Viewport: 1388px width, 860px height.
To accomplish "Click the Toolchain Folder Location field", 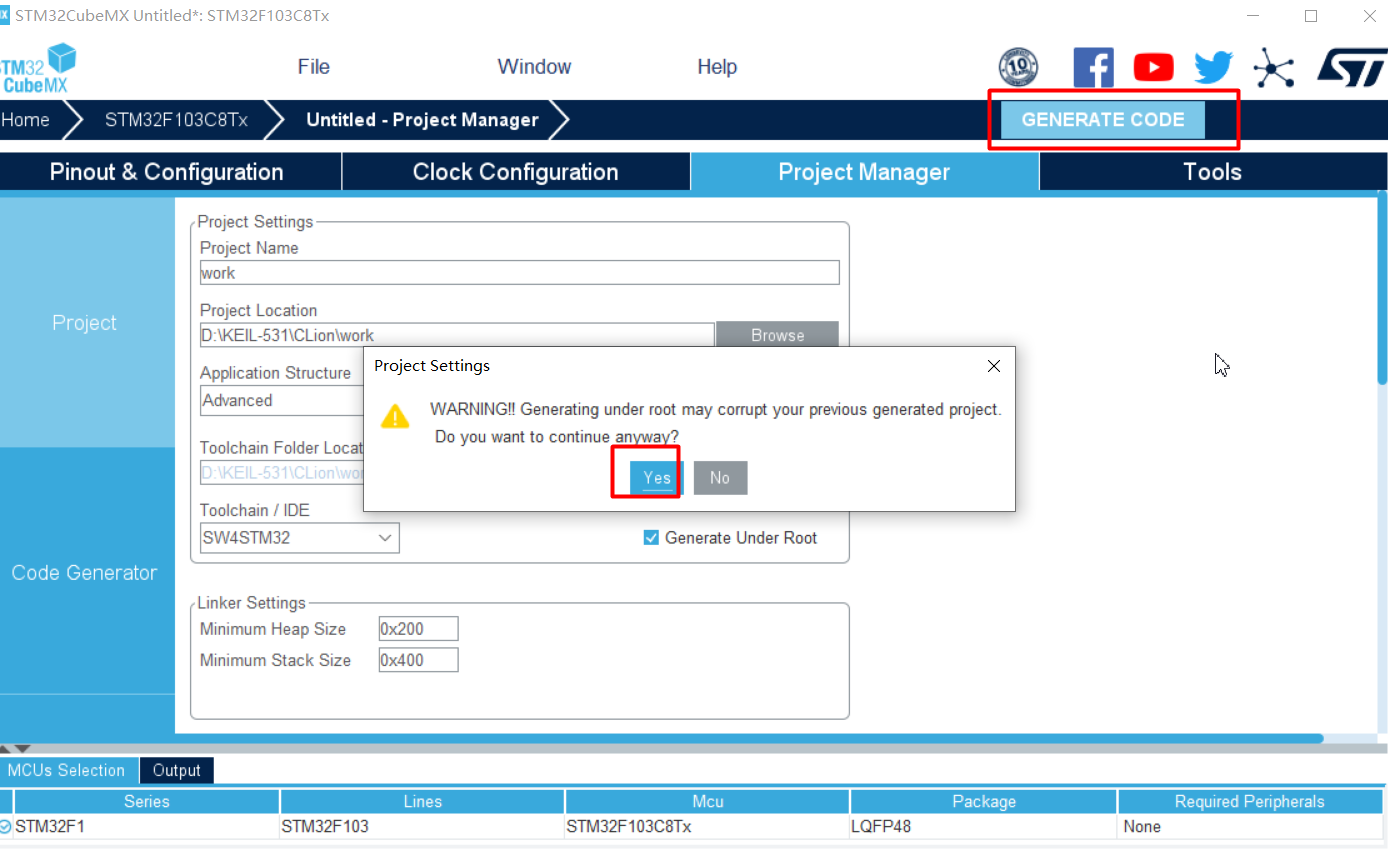I will coord(282,472).
